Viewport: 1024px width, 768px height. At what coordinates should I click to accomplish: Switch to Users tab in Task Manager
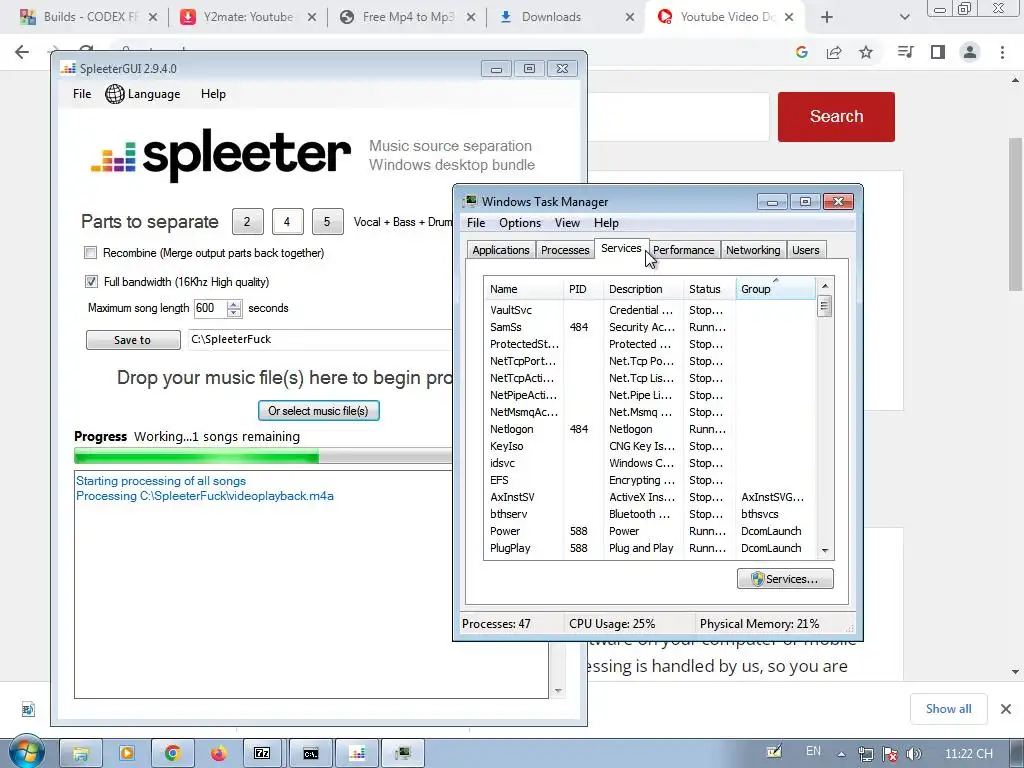pos(805,250)
